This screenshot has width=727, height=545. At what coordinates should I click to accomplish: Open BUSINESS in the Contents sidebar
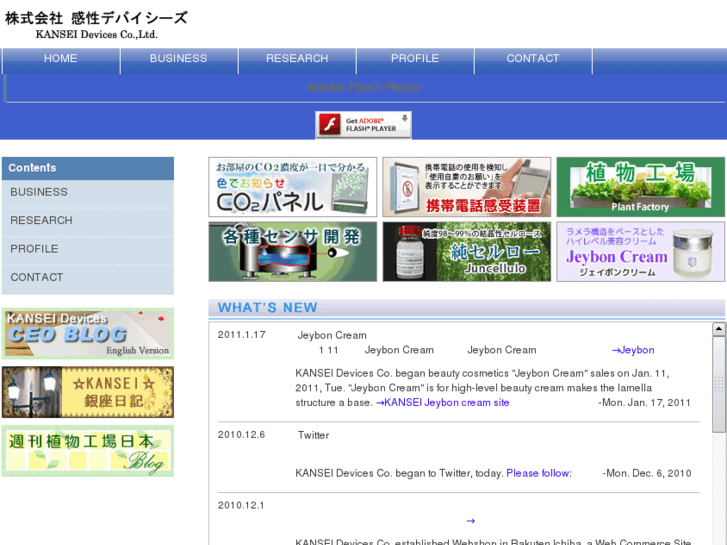(88, 192)
